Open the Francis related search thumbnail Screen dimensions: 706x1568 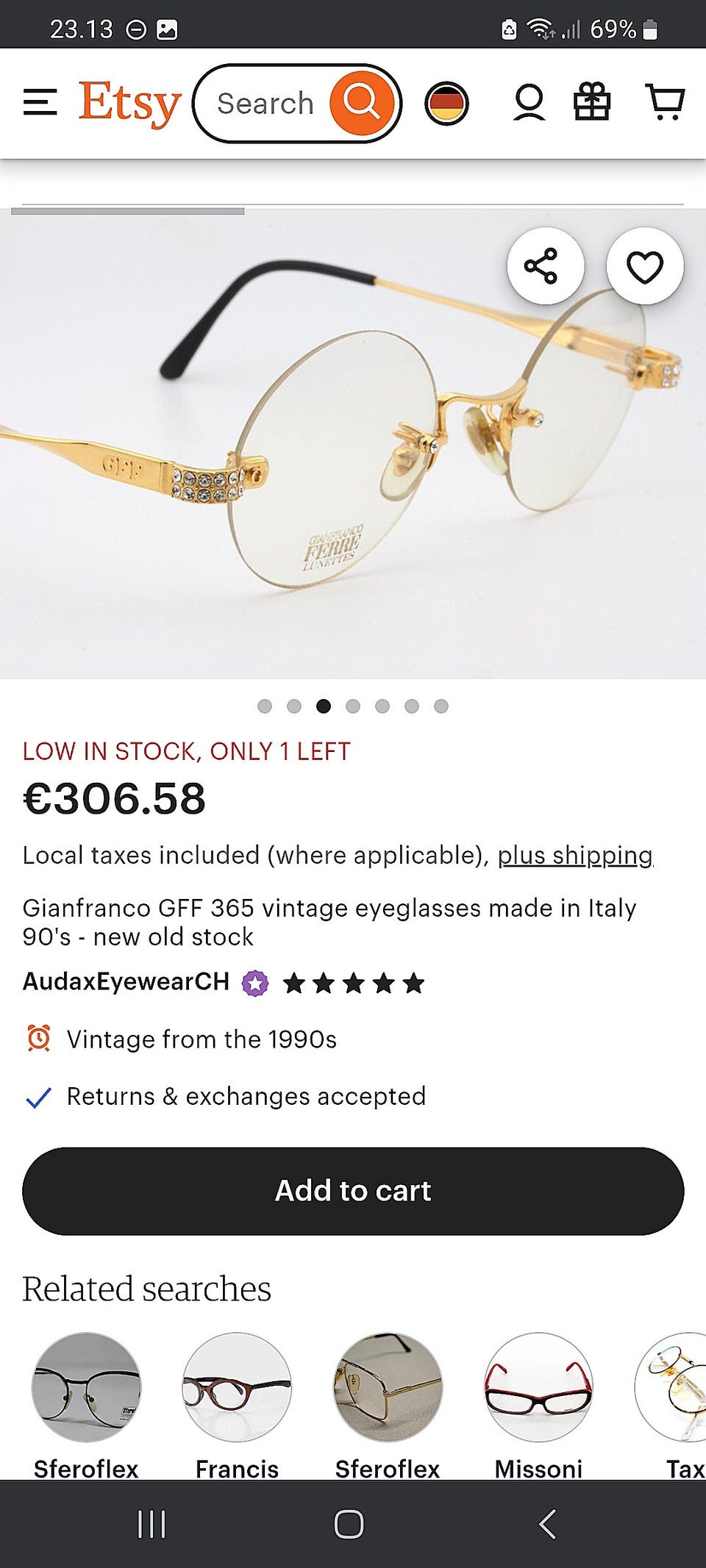coord(237,1387)
